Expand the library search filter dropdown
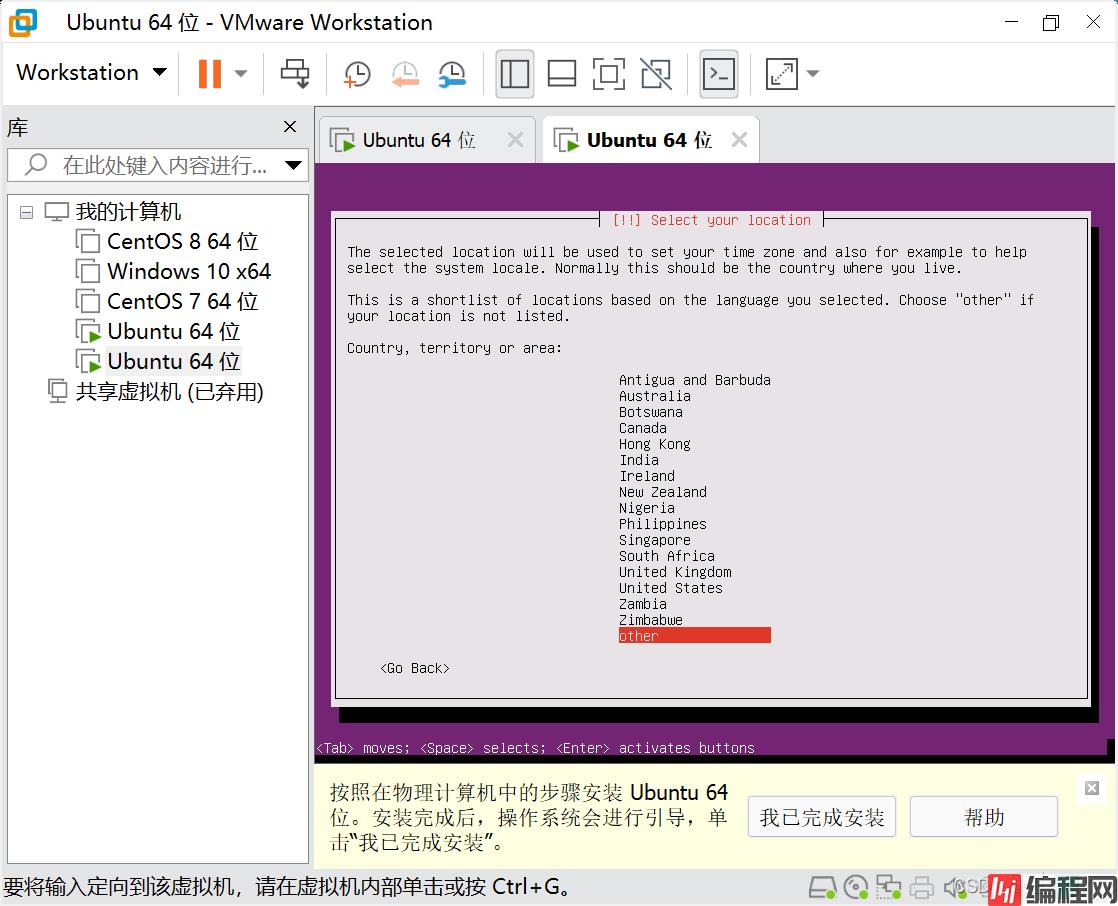The height and width of the screenshot is (906, 1118). tap(293, 165)
